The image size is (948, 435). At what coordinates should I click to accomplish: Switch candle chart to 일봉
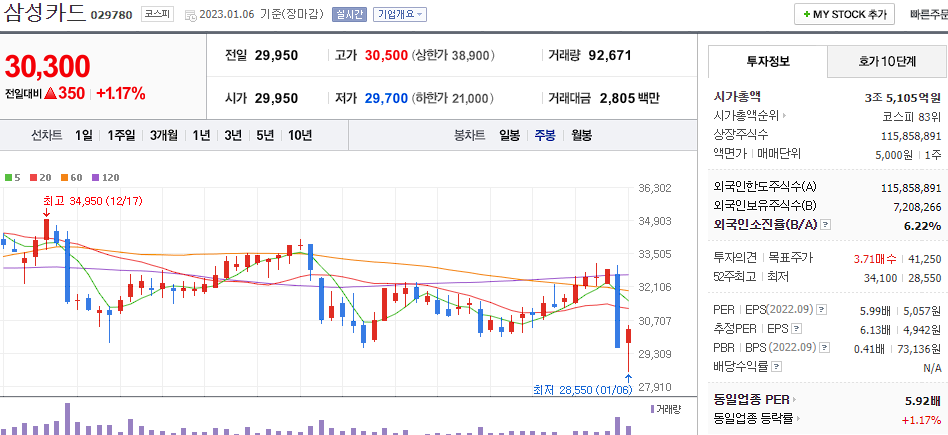[x=509, y=136]
